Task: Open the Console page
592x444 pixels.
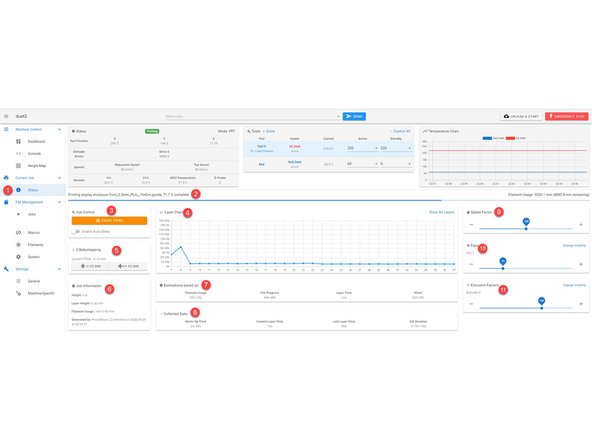Action: (34, 153)
